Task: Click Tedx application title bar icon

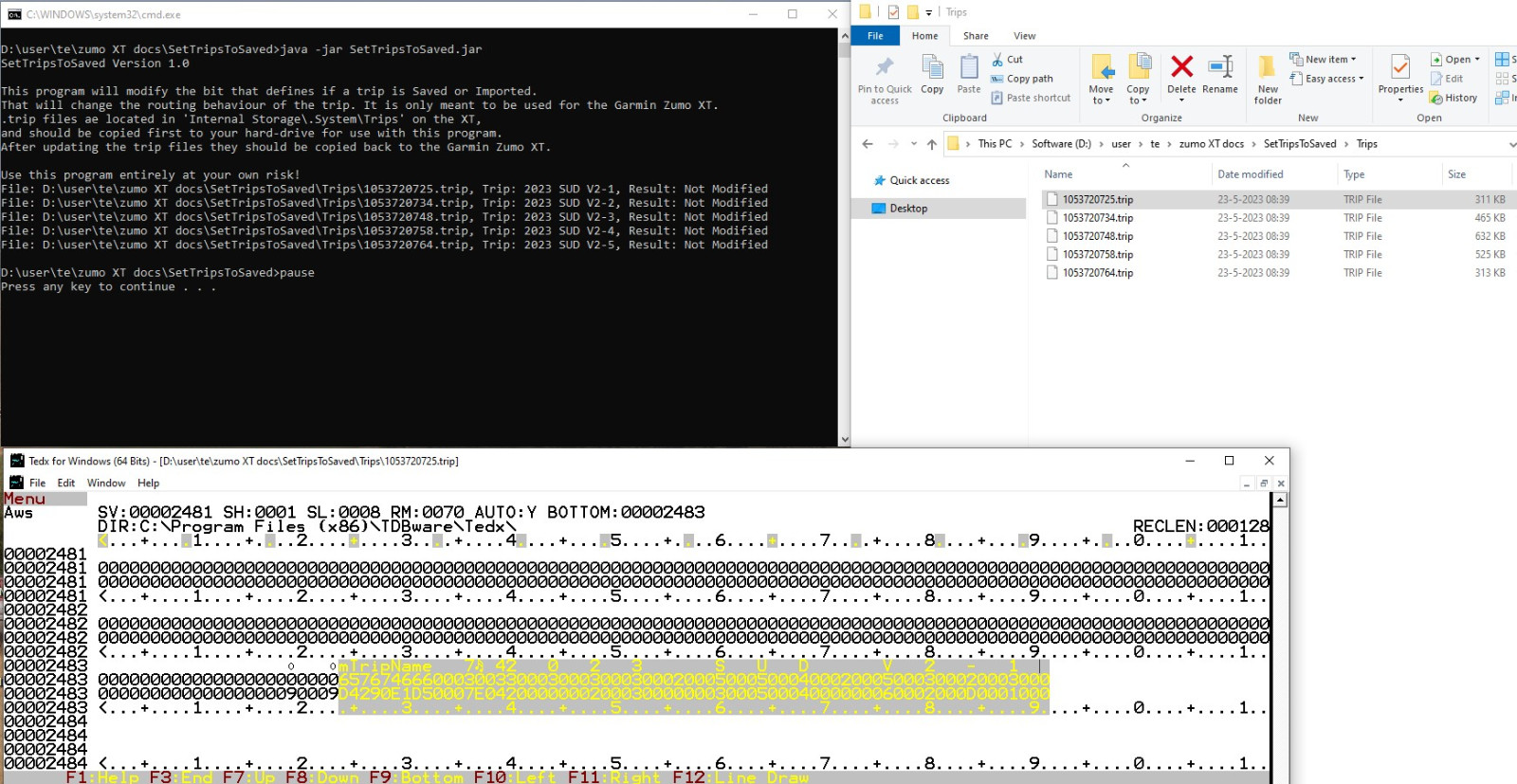Action: point(17,461)
